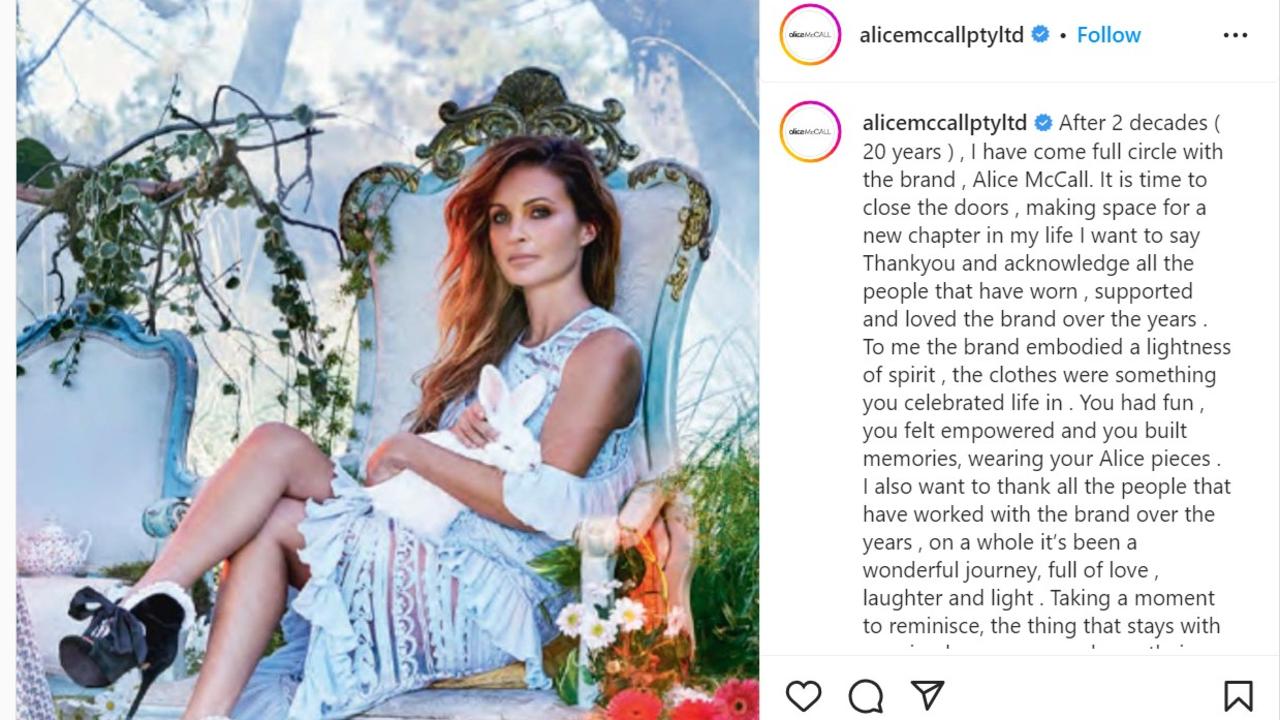Share post via paper plane icon

(927, 695)
